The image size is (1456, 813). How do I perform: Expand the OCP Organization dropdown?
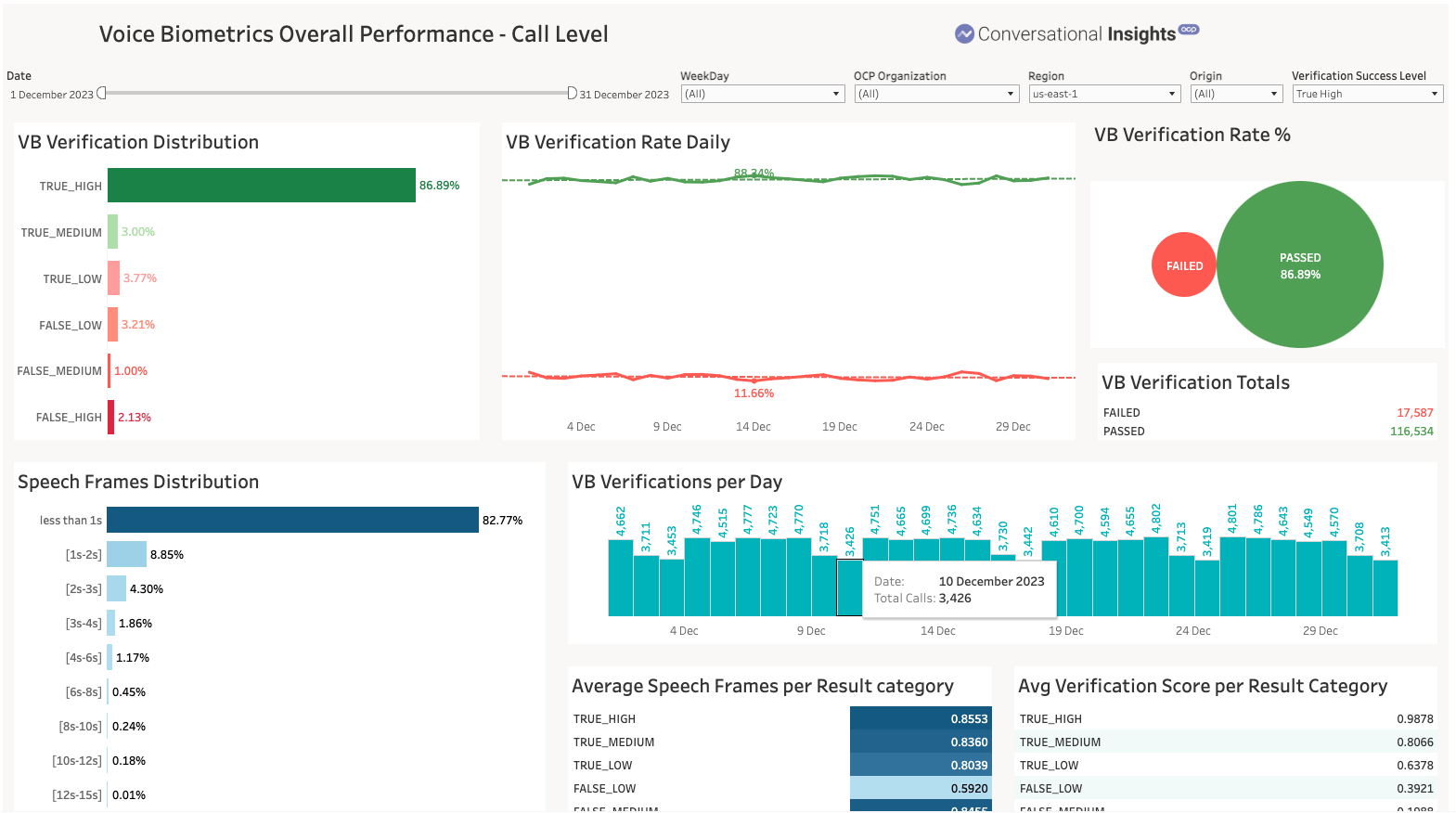tap(935, 94)
